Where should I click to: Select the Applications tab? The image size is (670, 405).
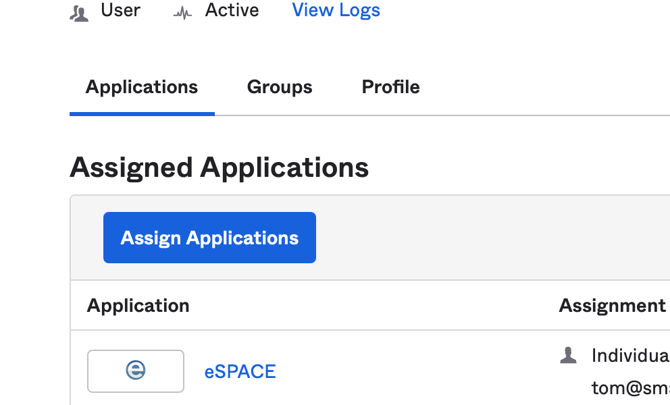[x=142, y=87]
